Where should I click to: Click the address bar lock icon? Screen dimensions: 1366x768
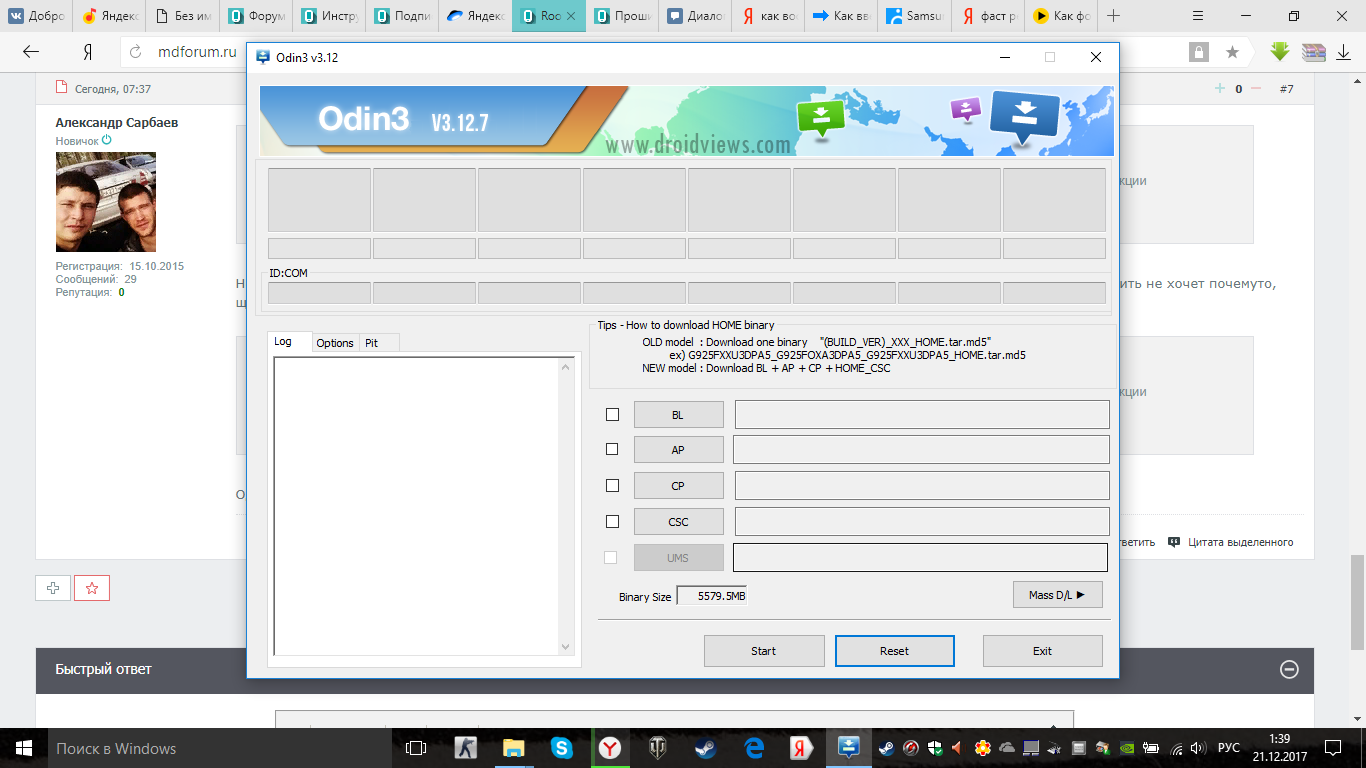pos(1198,52)
